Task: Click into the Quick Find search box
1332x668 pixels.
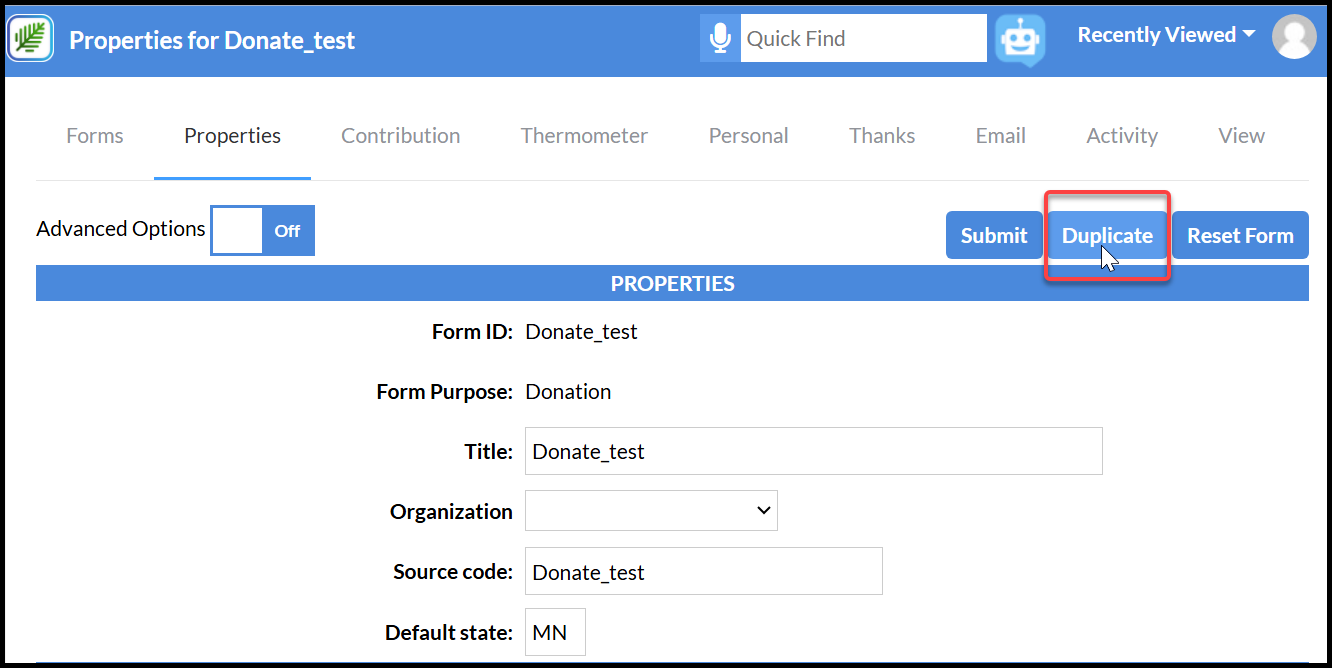Action: [864, 38]
